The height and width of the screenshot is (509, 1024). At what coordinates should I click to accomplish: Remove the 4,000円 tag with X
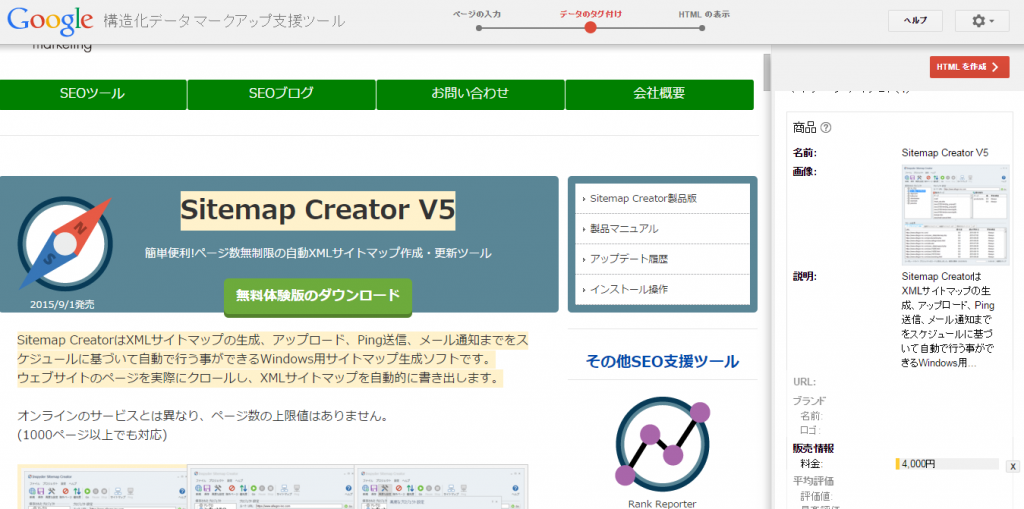click(1012, 466)
